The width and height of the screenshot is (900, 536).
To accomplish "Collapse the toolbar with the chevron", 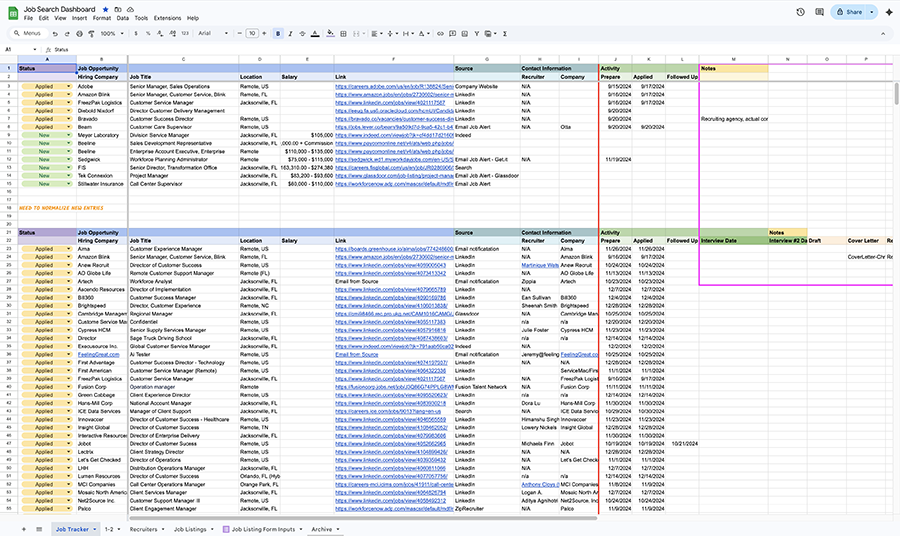I will click(883, 34).
